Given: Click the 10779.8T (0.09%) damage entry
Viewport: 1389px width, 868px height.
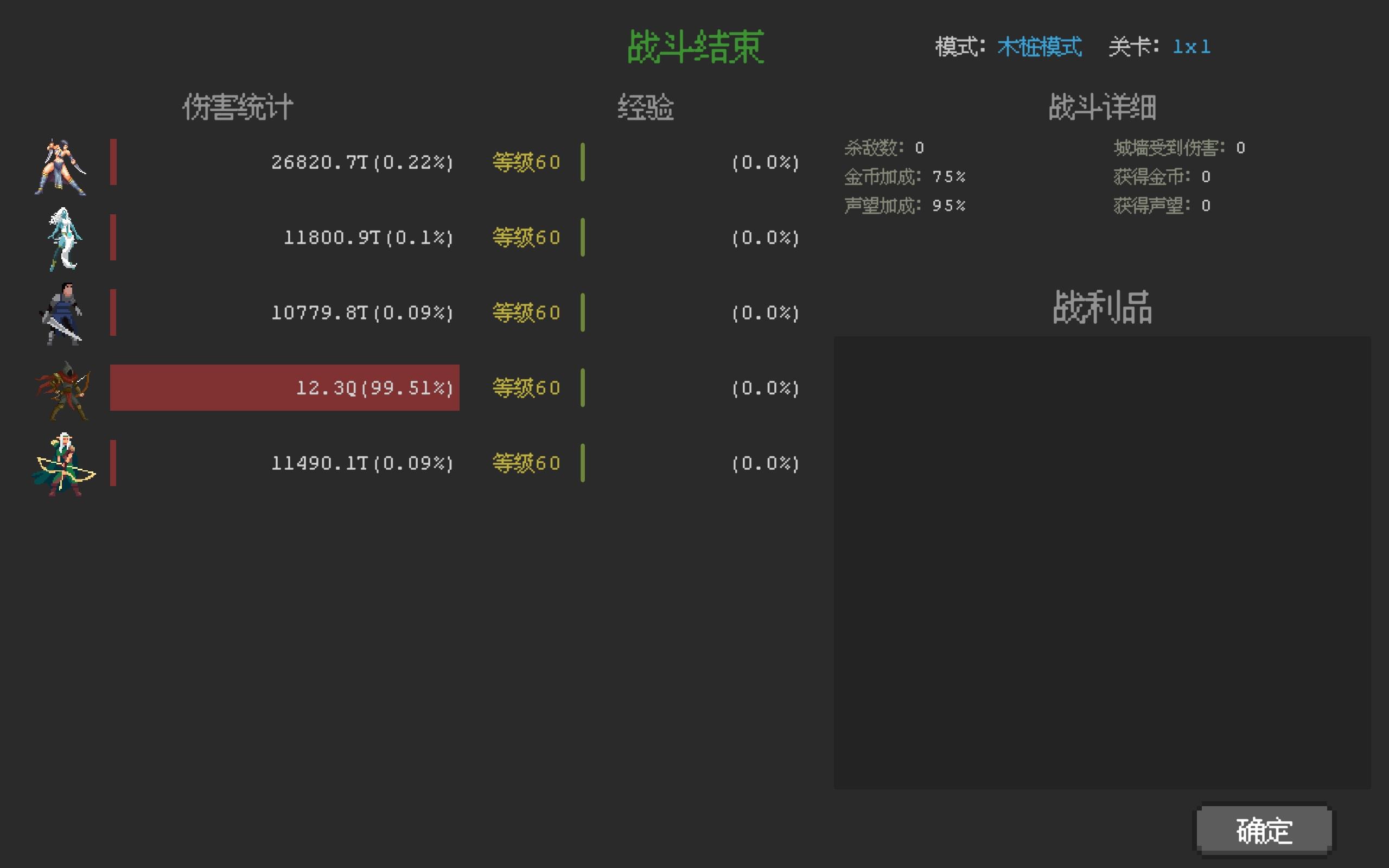Looking at the screenshot, I should click(x=362, y=313).
